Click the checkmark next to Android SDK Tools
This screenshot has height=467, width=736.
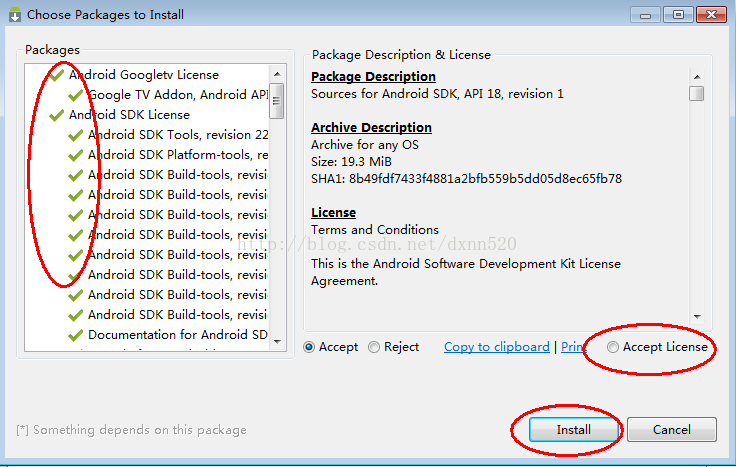click(x=76, y=135)
